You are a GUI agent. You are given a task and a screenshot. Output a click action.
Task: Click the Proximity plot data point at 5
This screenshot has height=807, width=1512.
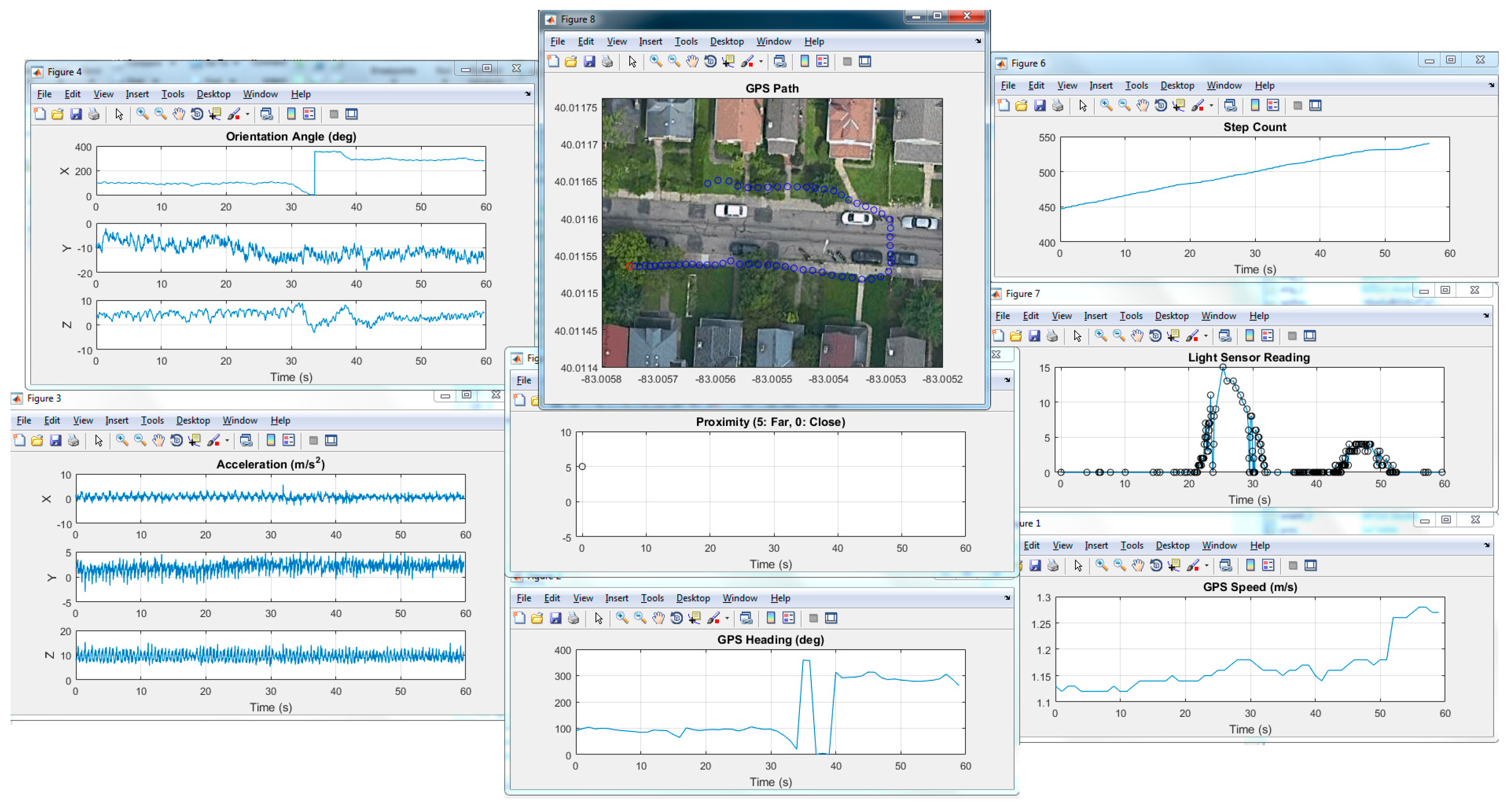pos(582,466)
